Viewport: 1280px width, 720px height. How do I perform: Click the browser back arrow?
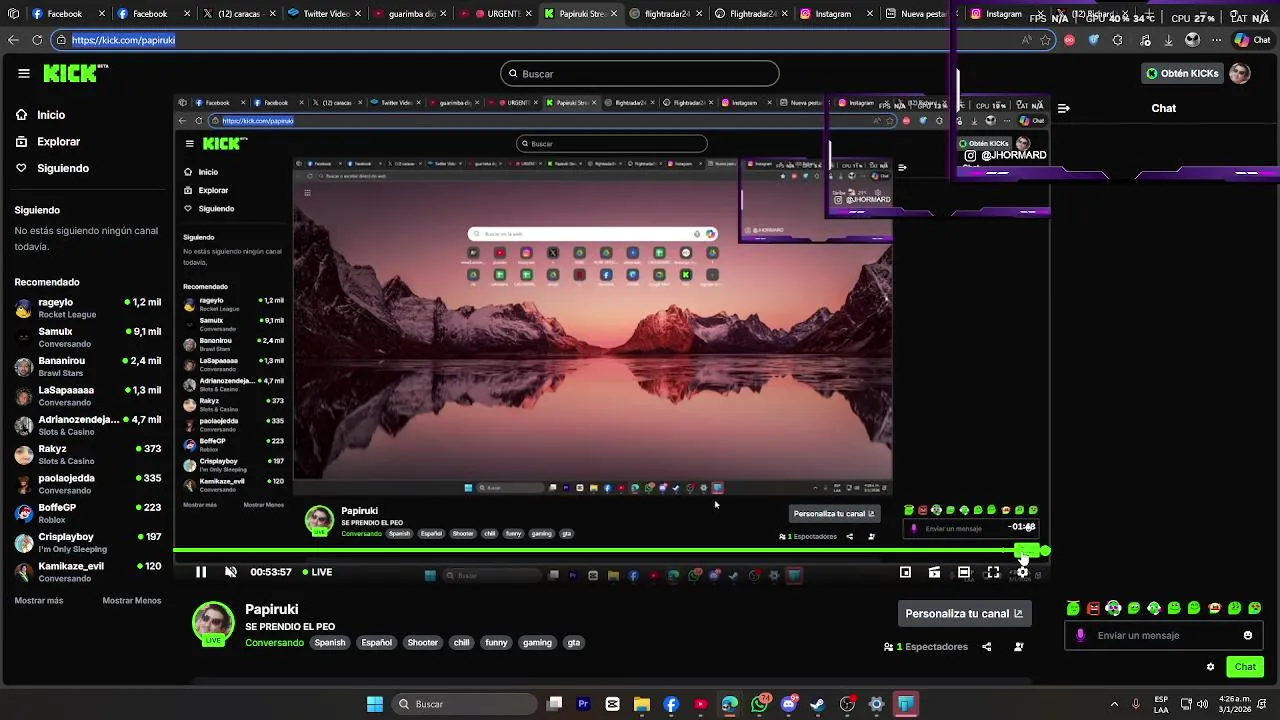pos(13,40)
